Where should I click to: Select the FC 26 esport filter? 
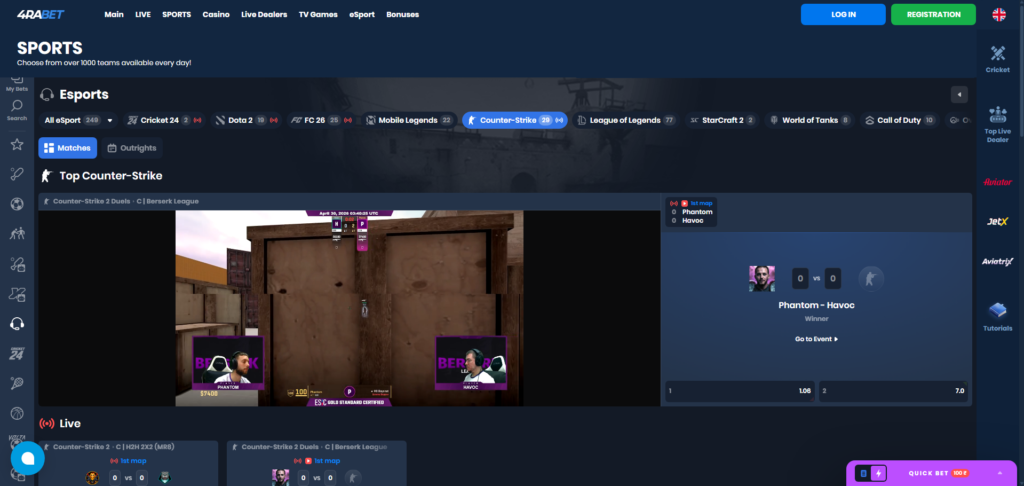322,120
